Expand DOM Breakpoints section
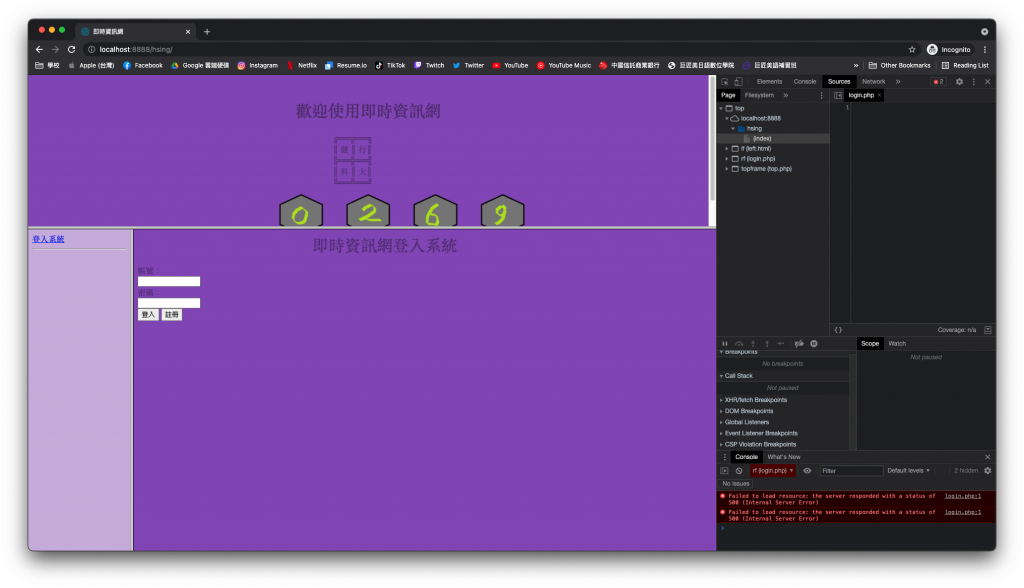 (748, 412)
